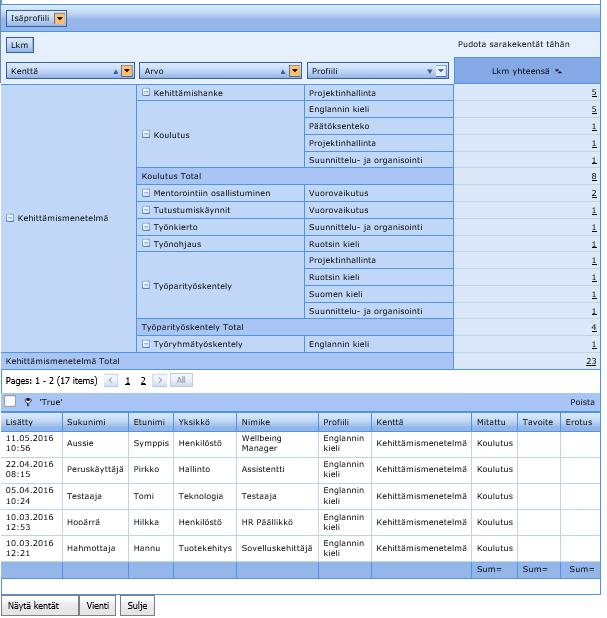The width and height of the screenshot is (607, 618).
Task: Click the filter funnel icon
Action: click(28, 402)
